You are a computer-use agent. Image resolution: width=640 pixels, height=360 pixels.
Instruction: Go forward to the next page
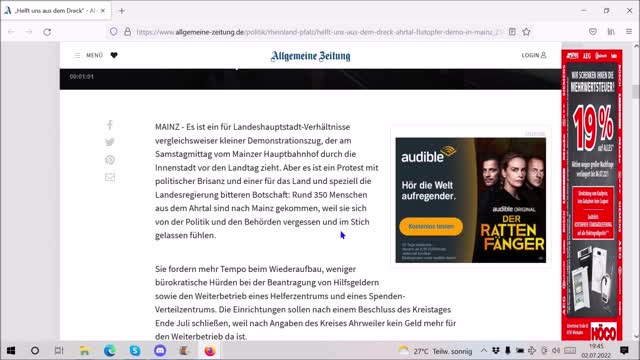(29, 32)
